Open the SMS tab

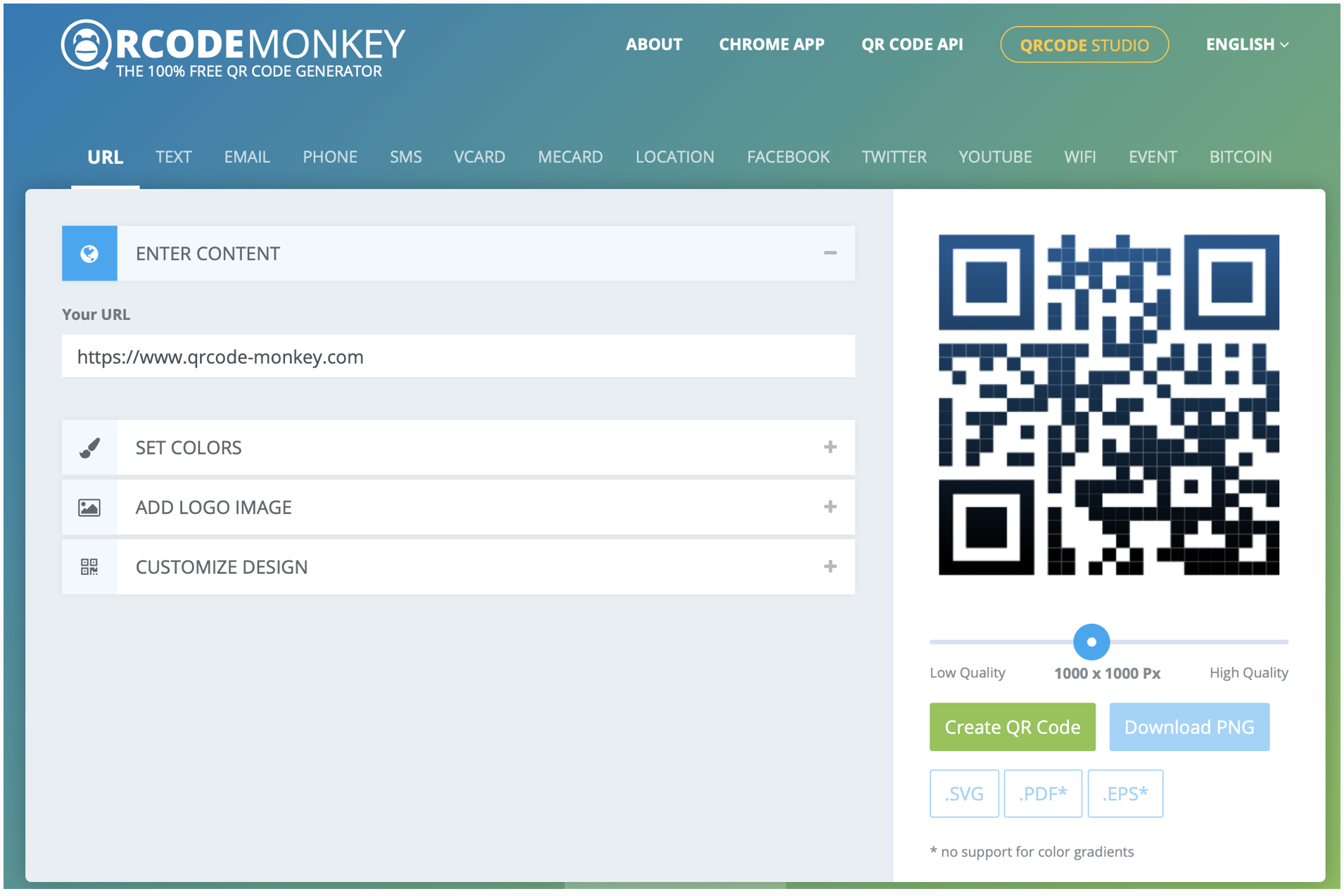point(405,157)
